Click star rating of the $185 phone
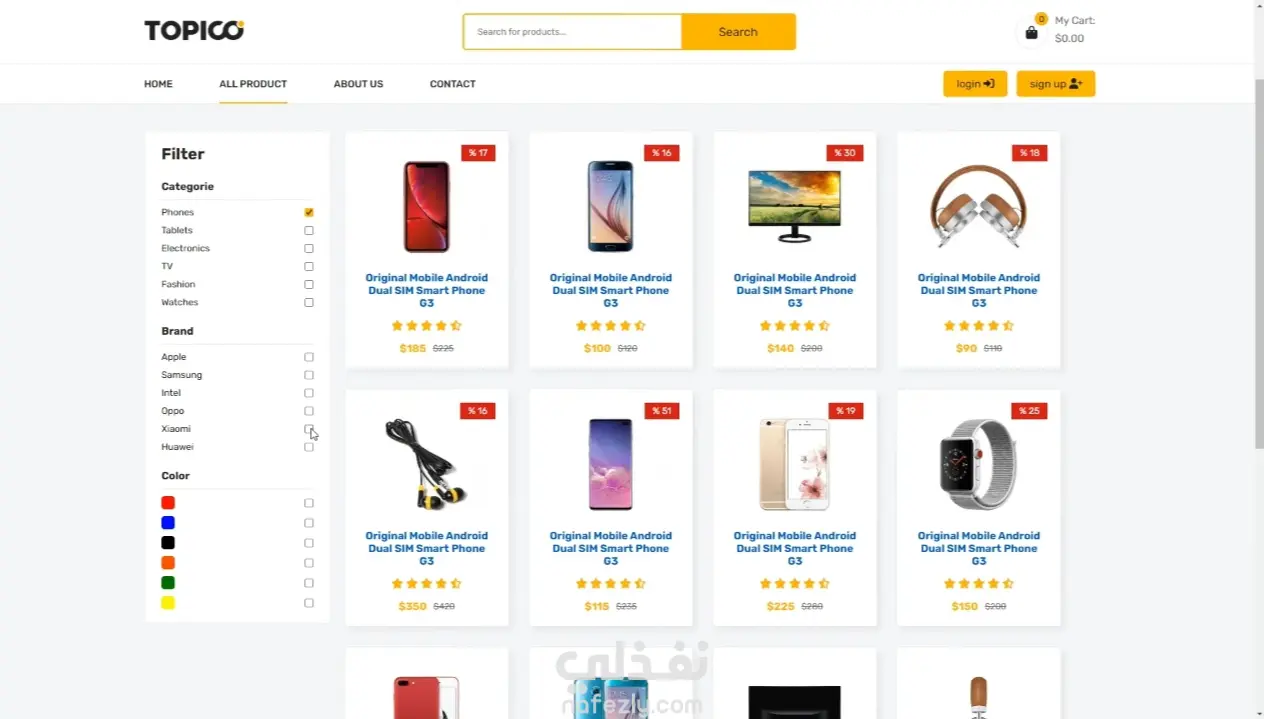Image resolution: width=1264 pixels, height=719 pixels. click(x=427, y=326)
